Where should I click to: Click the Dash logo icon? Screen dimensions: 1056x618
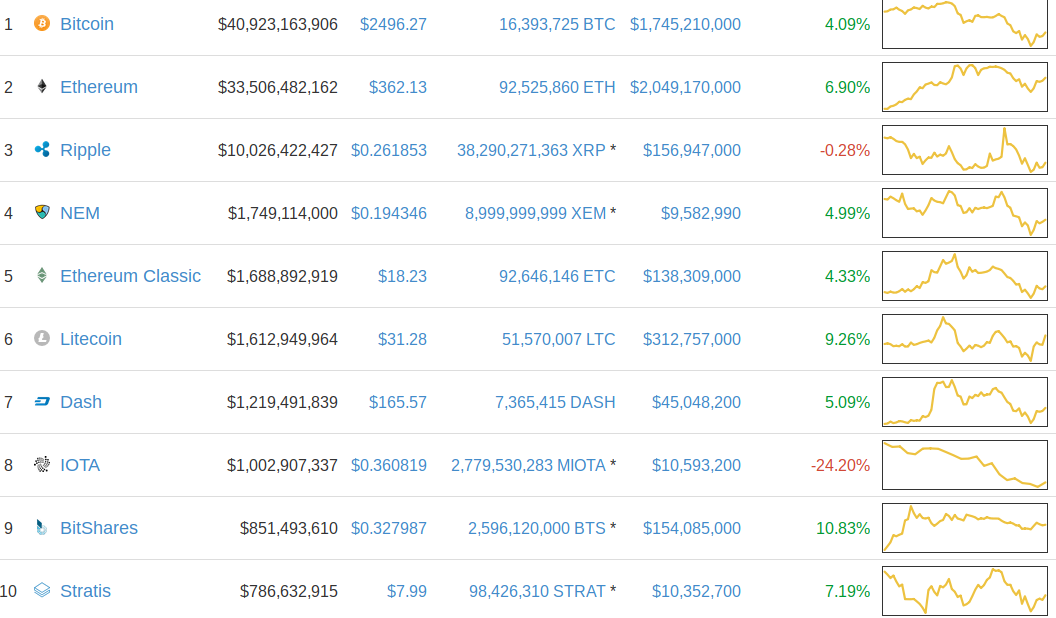click(x=41, y=402)
